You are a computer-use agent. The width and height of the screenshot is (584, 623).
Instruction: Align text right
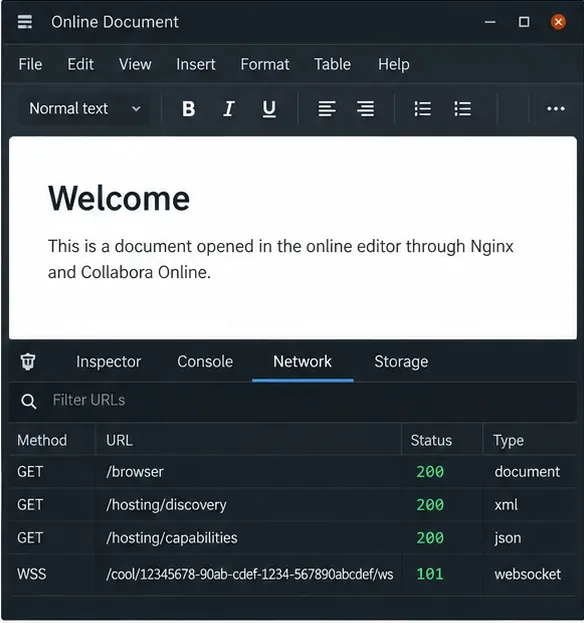coord(365,108)
